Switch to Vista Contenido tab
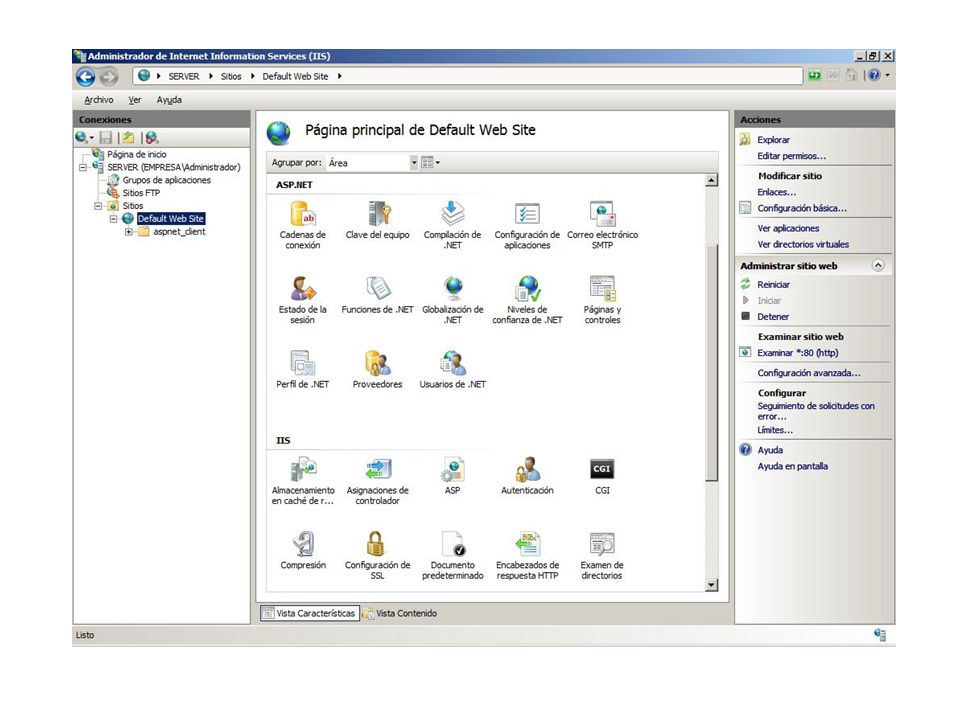 click(x=399, y=613)
